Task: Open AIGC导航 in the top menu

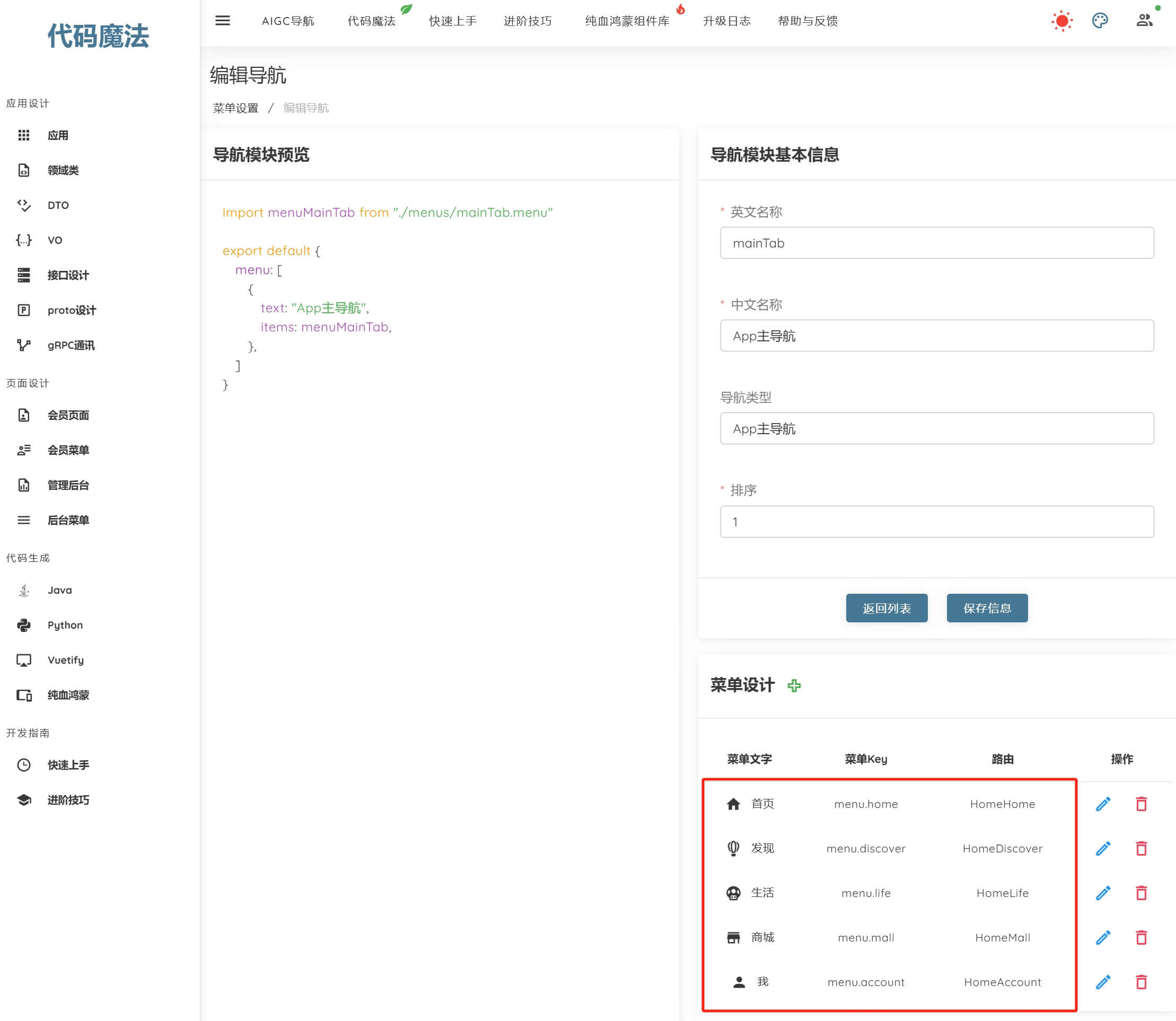Action: [288, 21]
